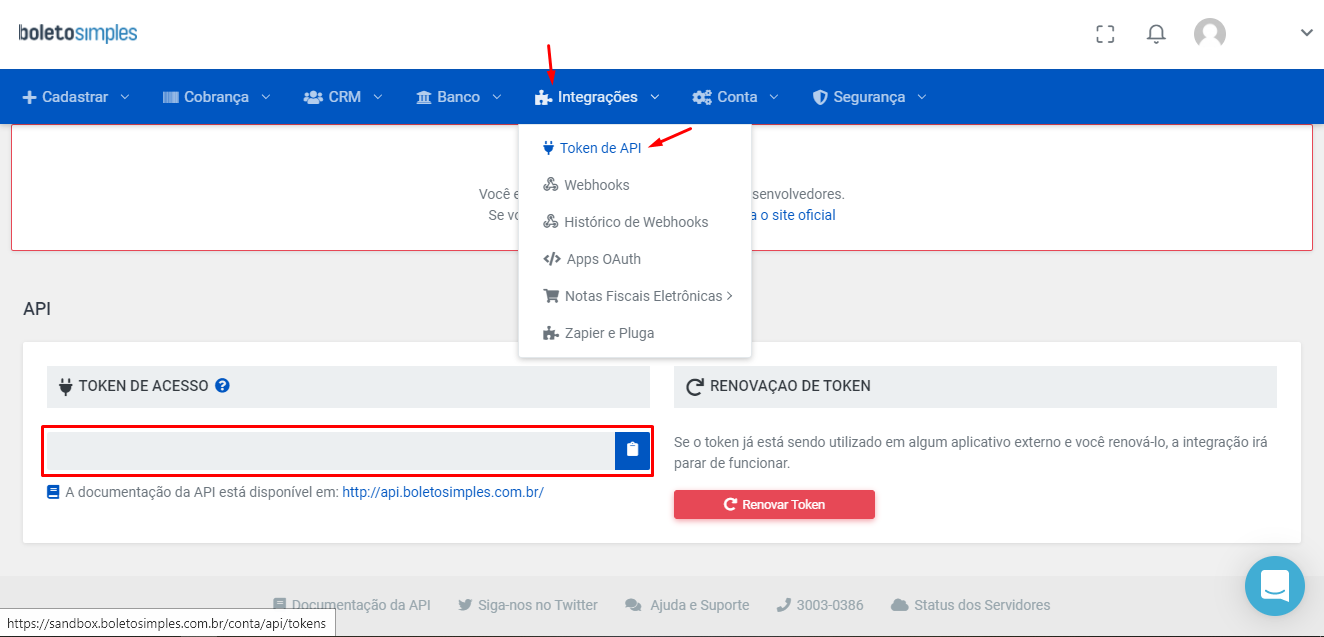Click the access token field
Viewport: 1324px width, 637px height.
pyautogui.click(x=330, y=450)
